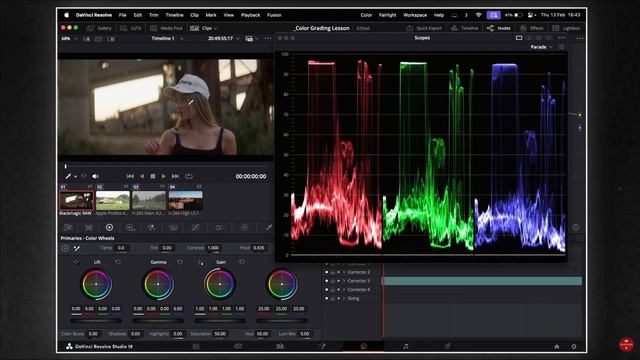The image size is (640, 360).
Task: Open the Motion Effects palette icon
Action: (173, 227)
